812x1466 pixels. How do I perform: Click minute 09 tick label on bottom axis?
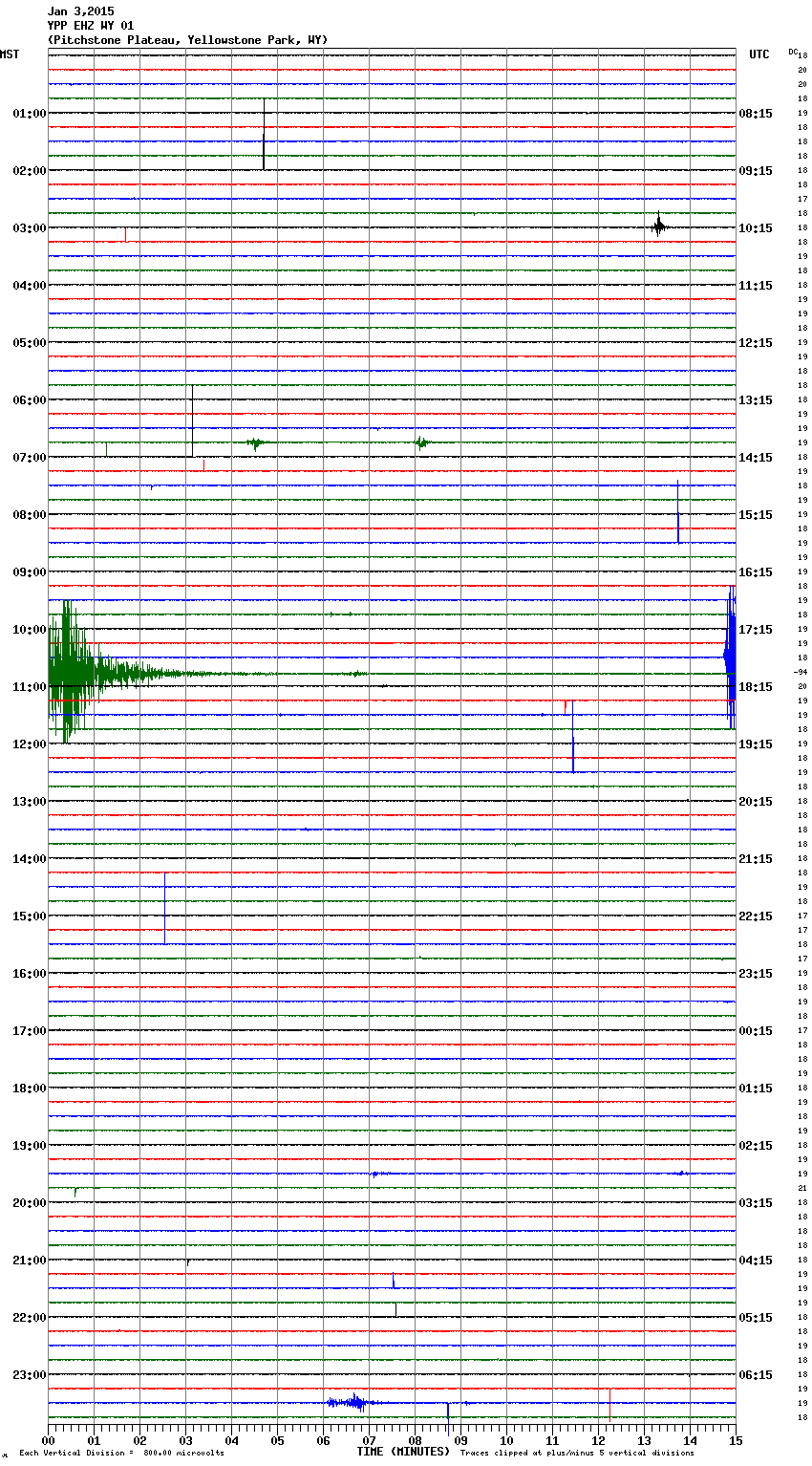click(x=460, y=1440)
